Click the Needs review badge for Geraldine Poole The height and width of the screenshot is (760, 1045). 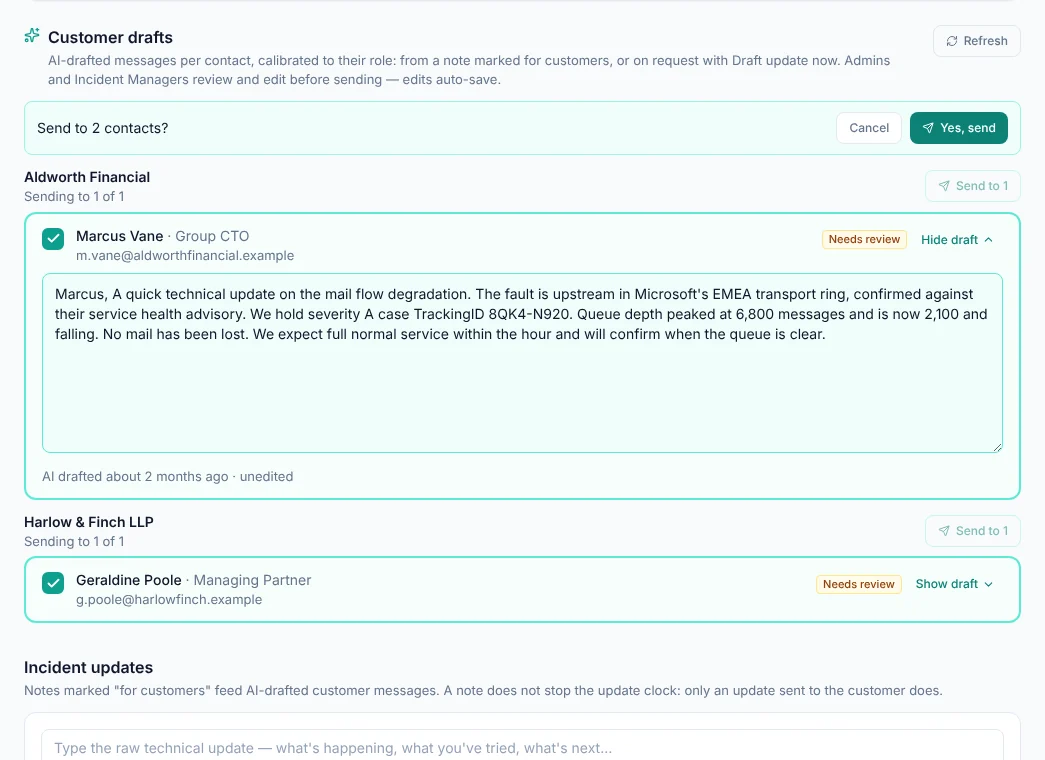(x=858, y=584)
